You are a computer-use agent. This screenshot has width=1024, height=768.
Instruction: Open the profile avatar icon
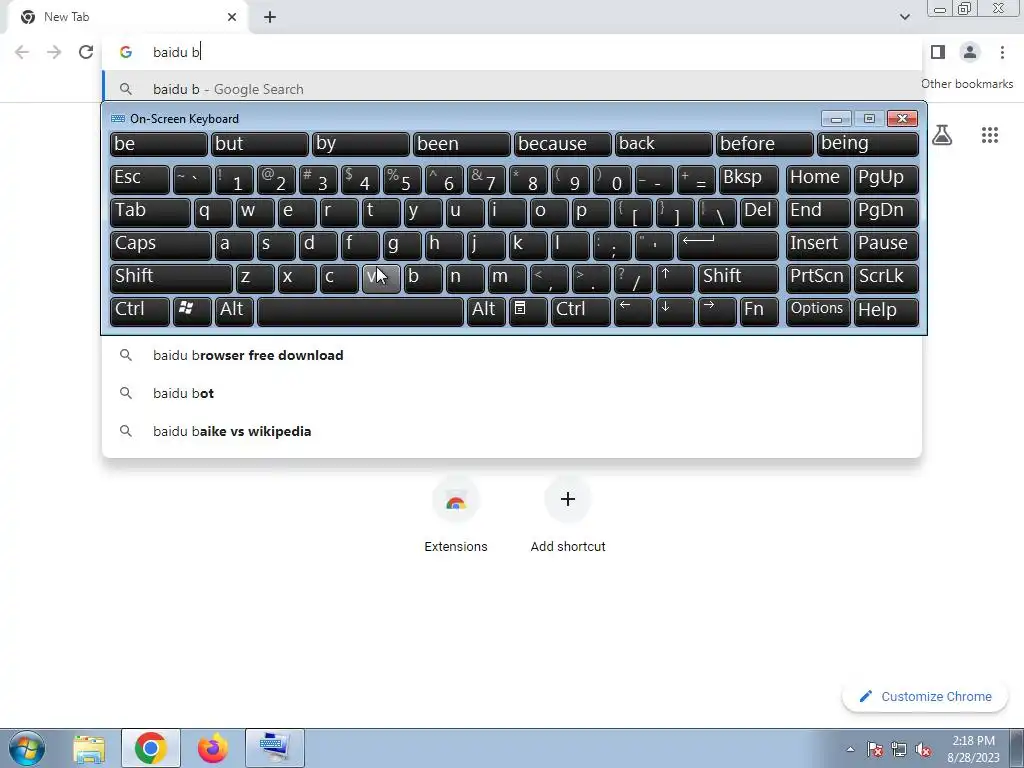point(970,52)
